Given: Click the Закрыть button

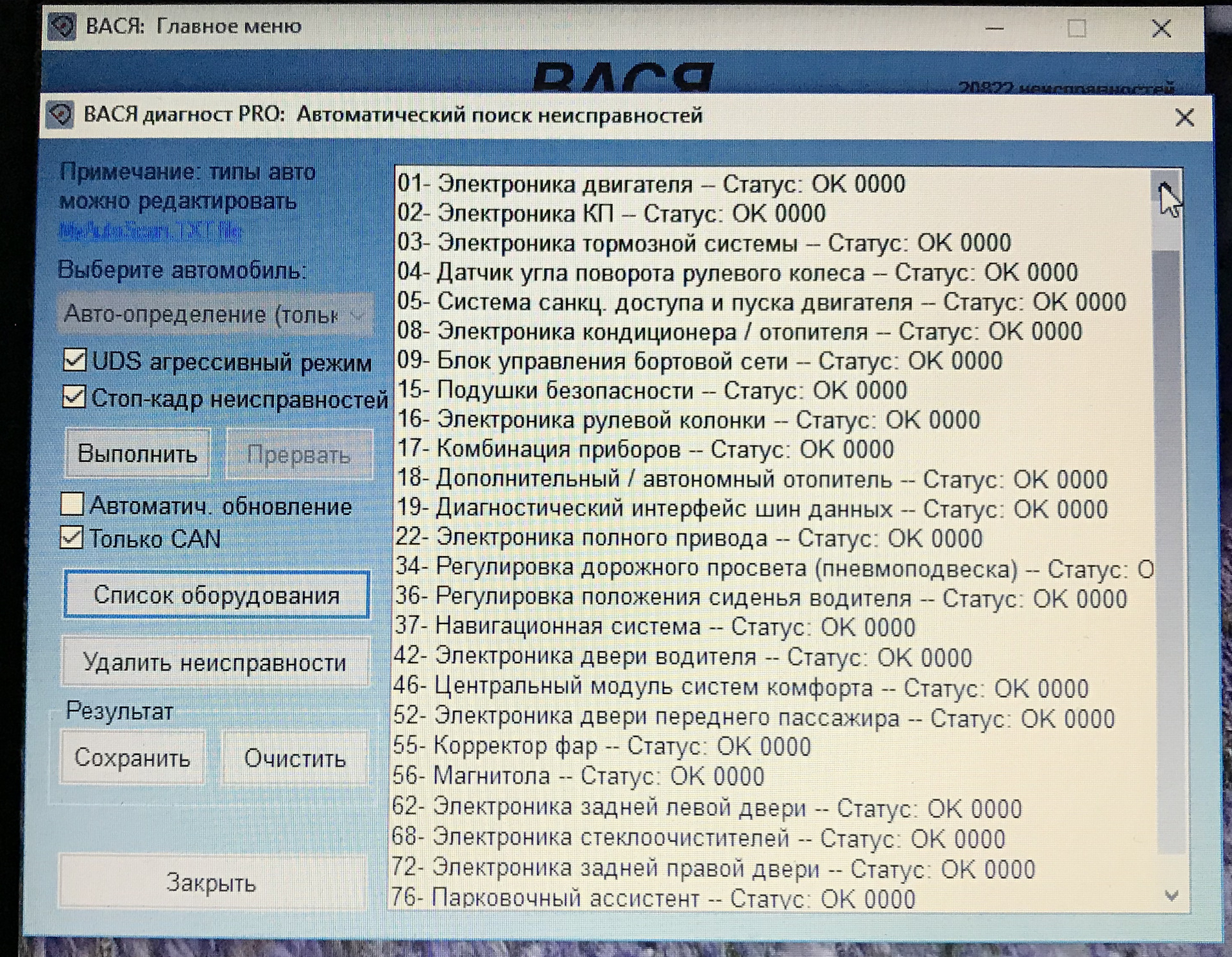Looking at the screenshot, I should (x=212, y=883).
